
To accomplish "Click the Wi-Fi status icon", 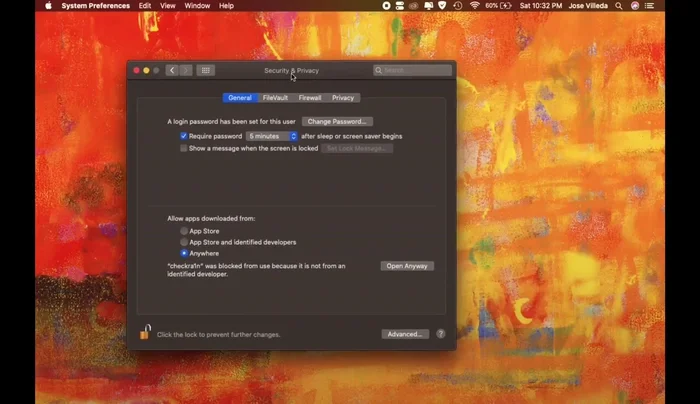I will click(473, 5).
